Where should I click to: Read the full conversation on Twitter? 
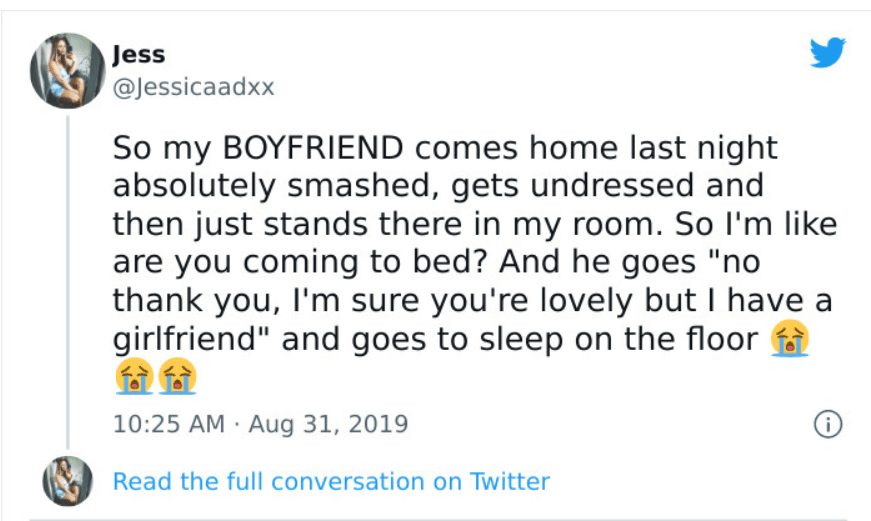331,481
